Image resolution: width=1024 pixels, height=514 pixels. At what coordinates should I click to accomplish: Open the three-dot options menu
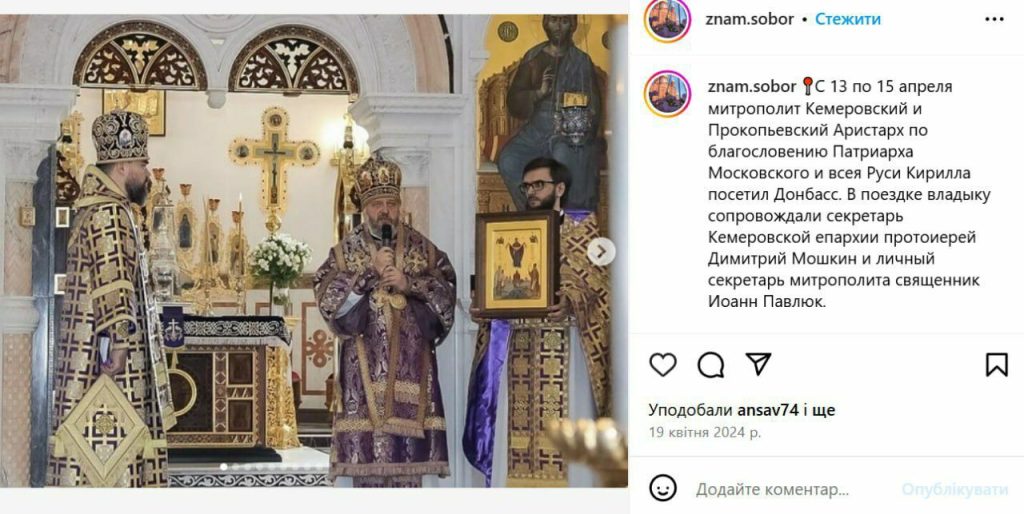point(994,20)
